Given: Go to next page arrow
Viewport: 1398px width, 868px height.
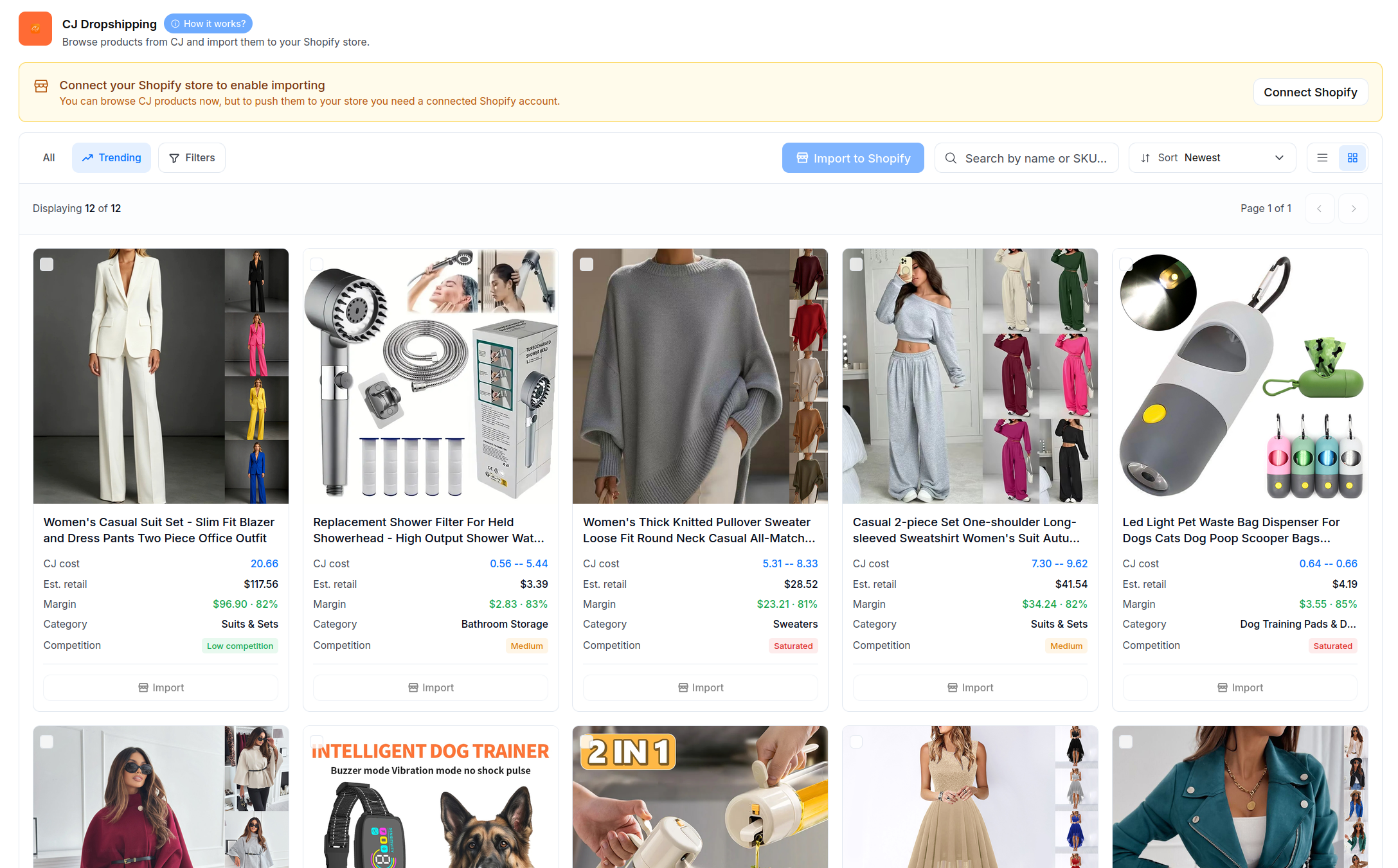Looking at the screenshot, I should point(1353,209).
